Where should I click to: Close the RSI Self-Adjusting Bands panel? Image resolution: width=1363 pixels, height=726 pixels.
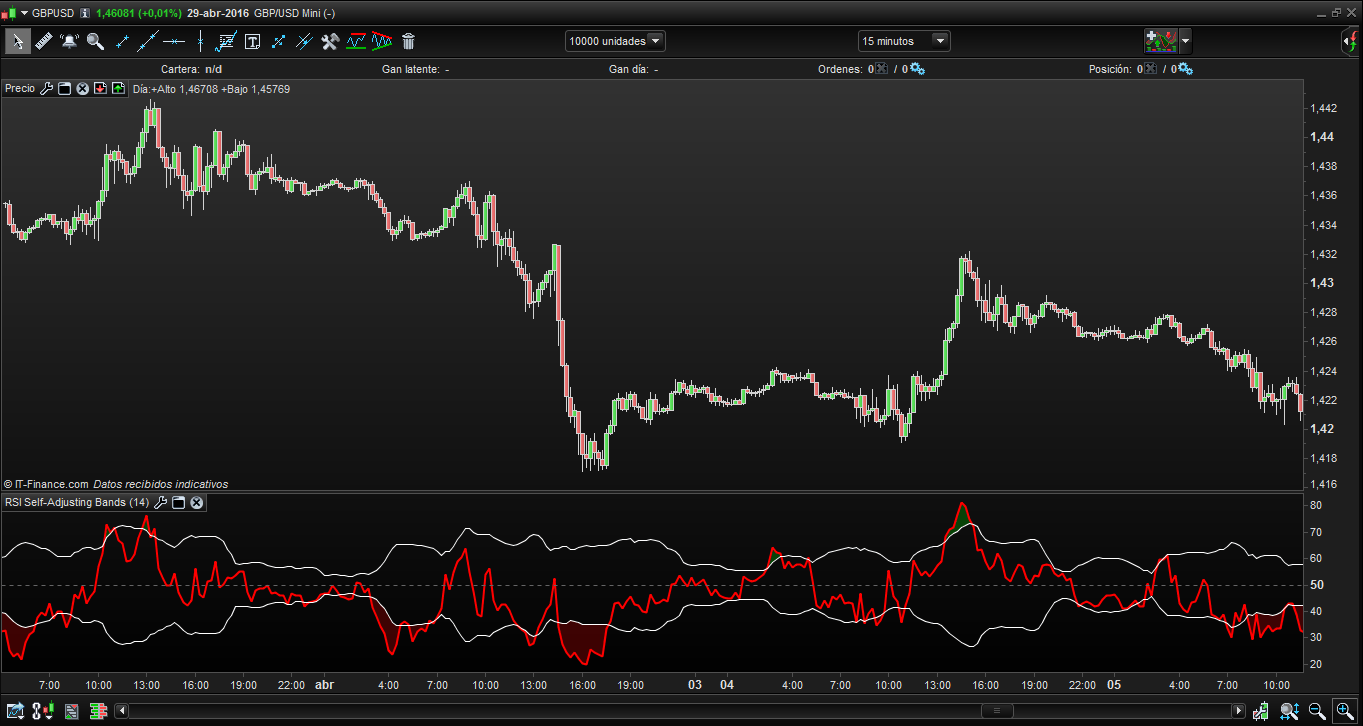[x=197, y=502]
